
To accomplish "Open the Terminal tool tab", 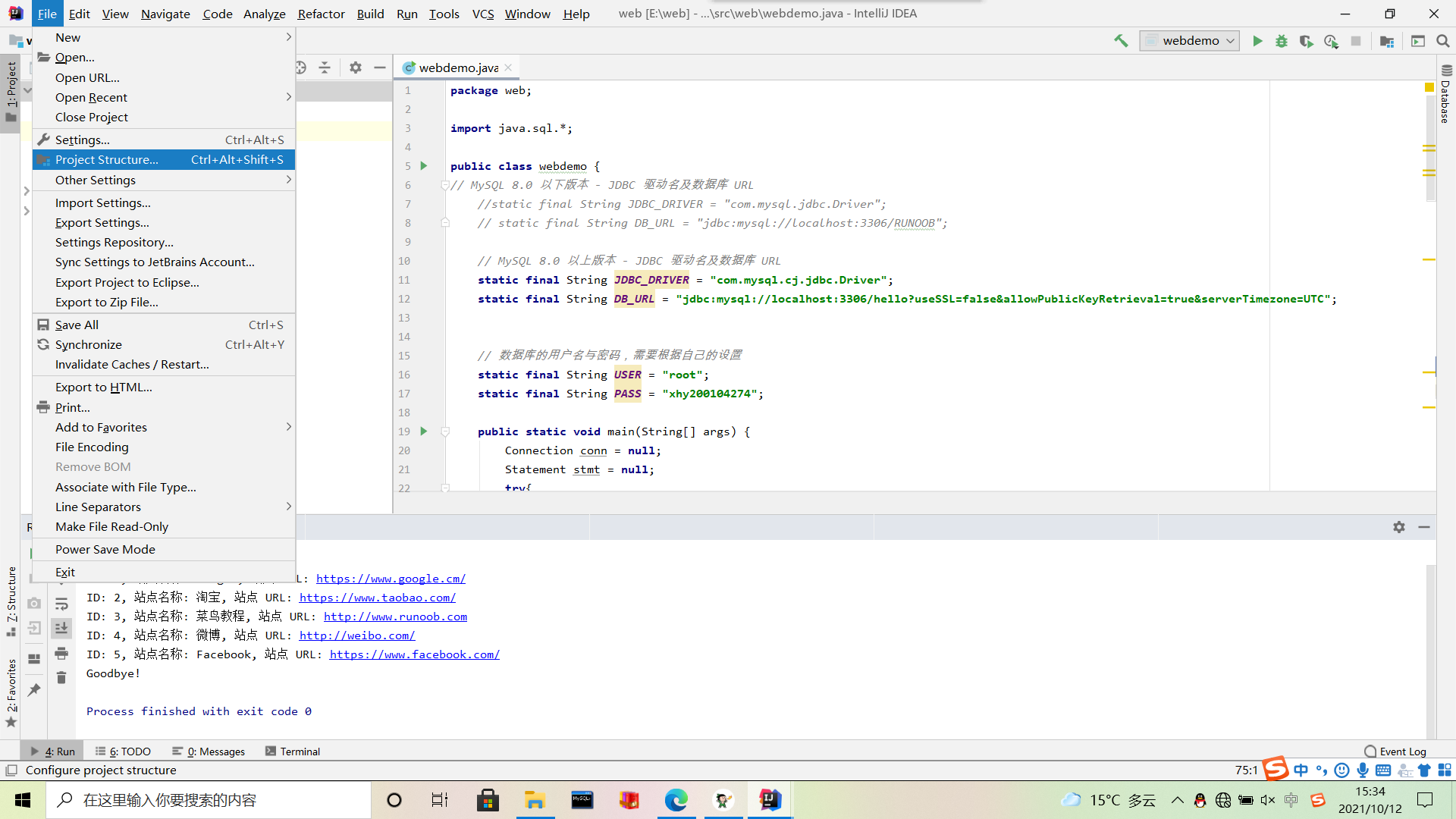I will [293, 752].
